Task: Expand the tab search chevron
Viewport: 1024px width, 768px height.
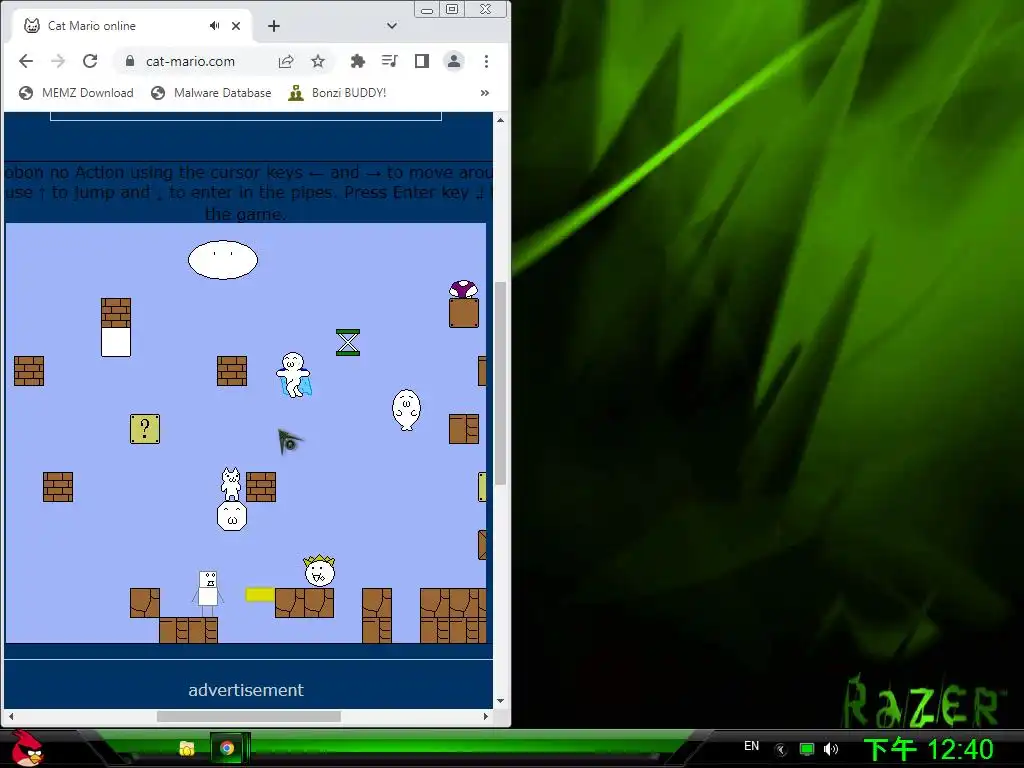Action: [x=392, y=26]
